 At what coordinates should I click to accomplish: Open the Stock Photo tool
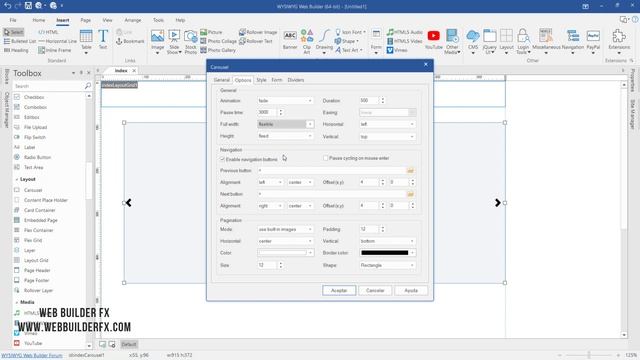tap(191, 41)
